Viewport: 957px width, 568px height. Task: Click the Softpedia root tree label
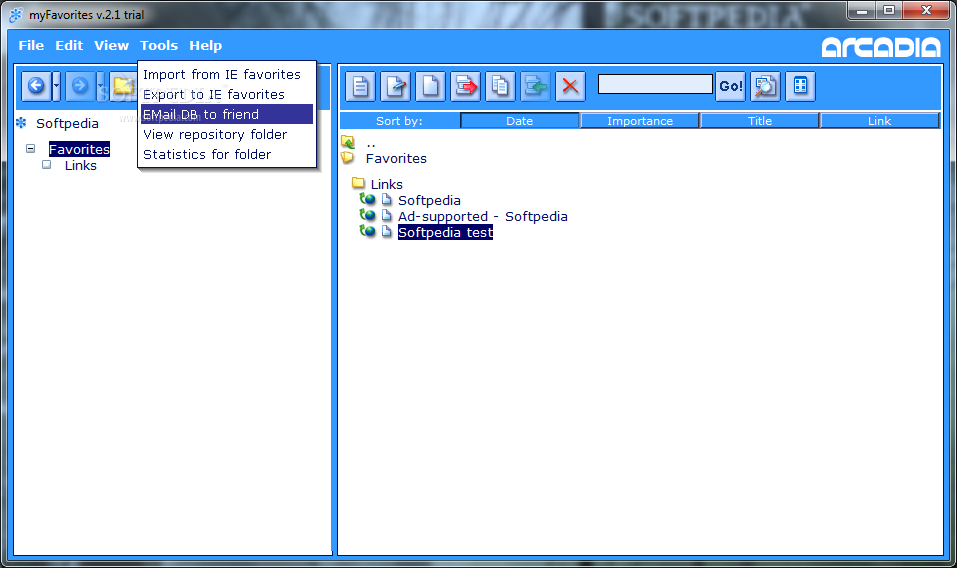coord(67,123)
